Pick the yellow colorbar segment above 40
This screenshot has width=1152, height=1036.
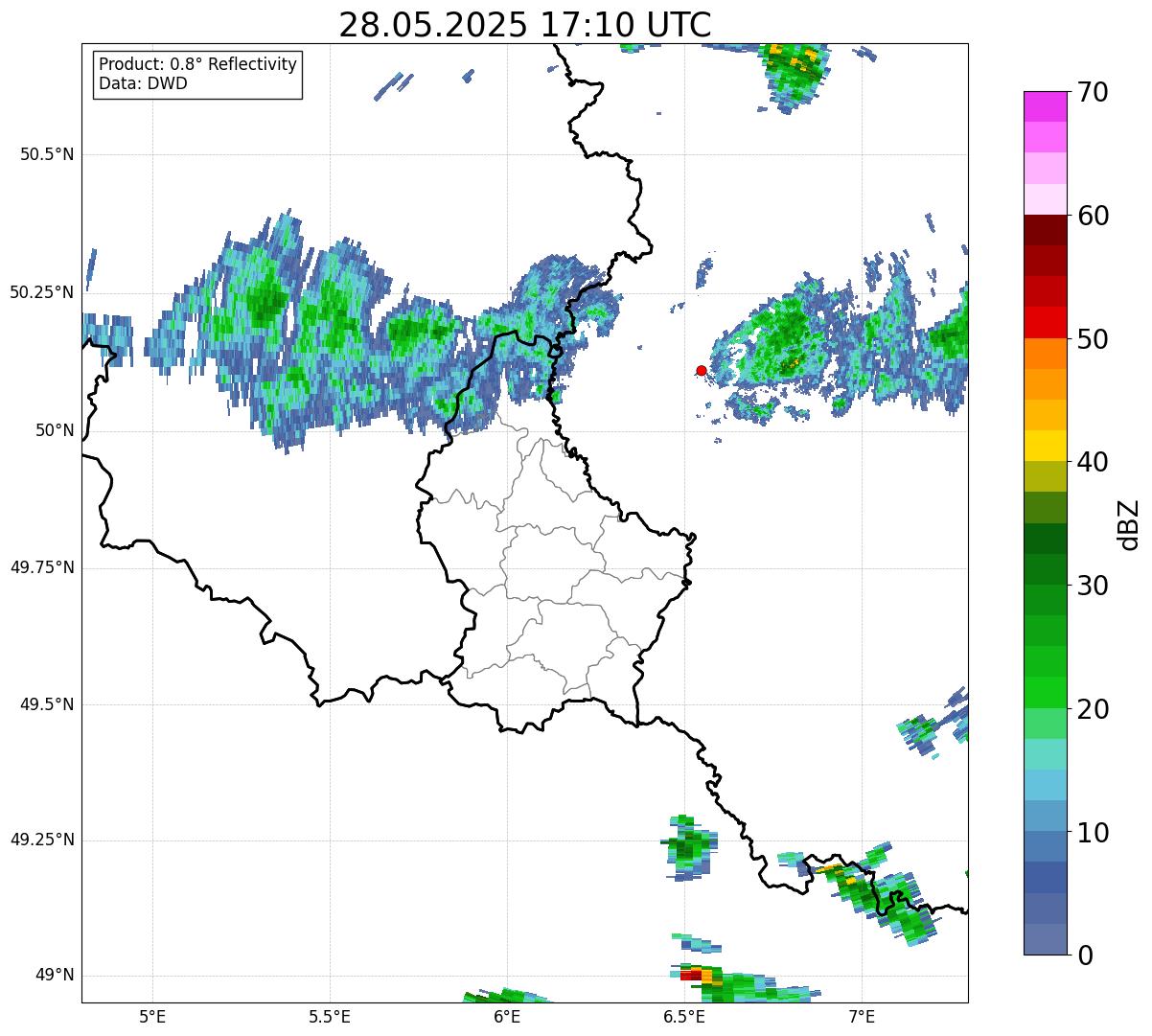click(1046, 446)
